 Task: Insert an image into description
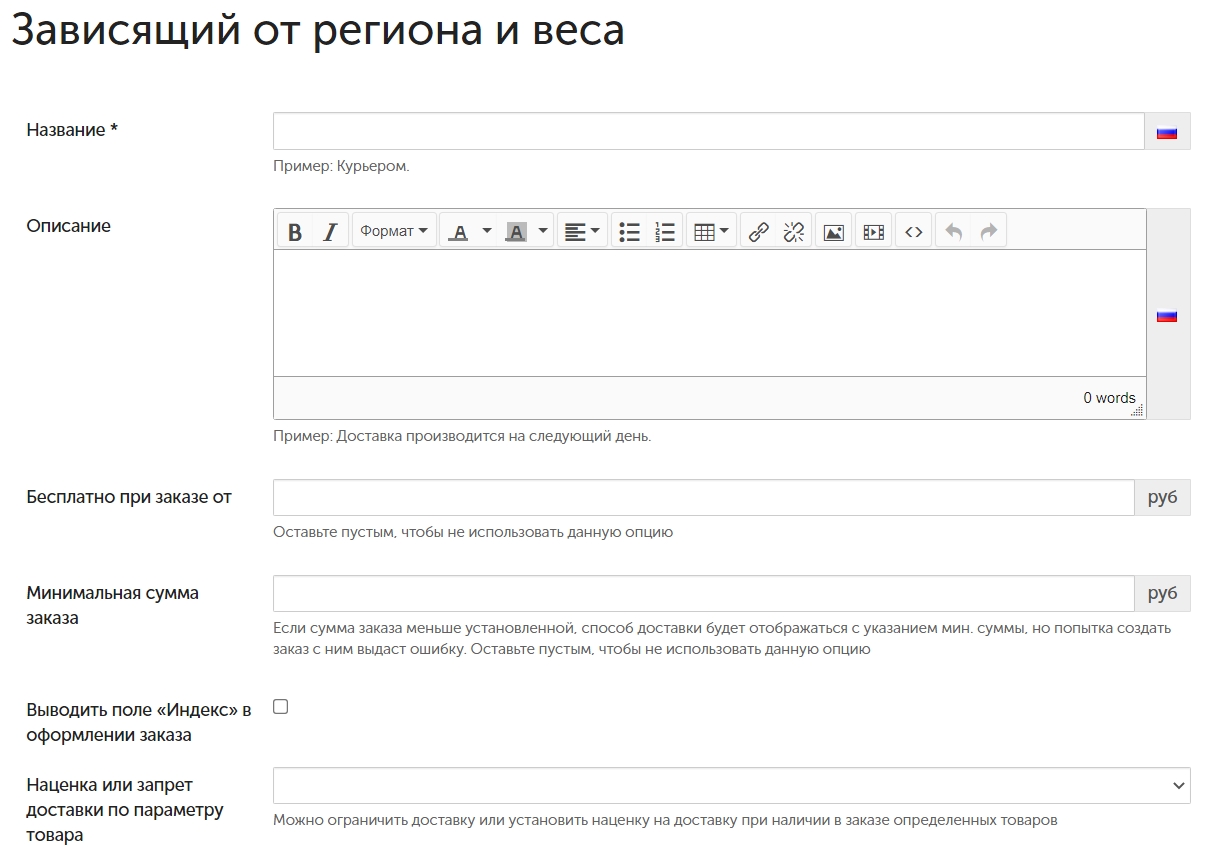coord(833,231)
